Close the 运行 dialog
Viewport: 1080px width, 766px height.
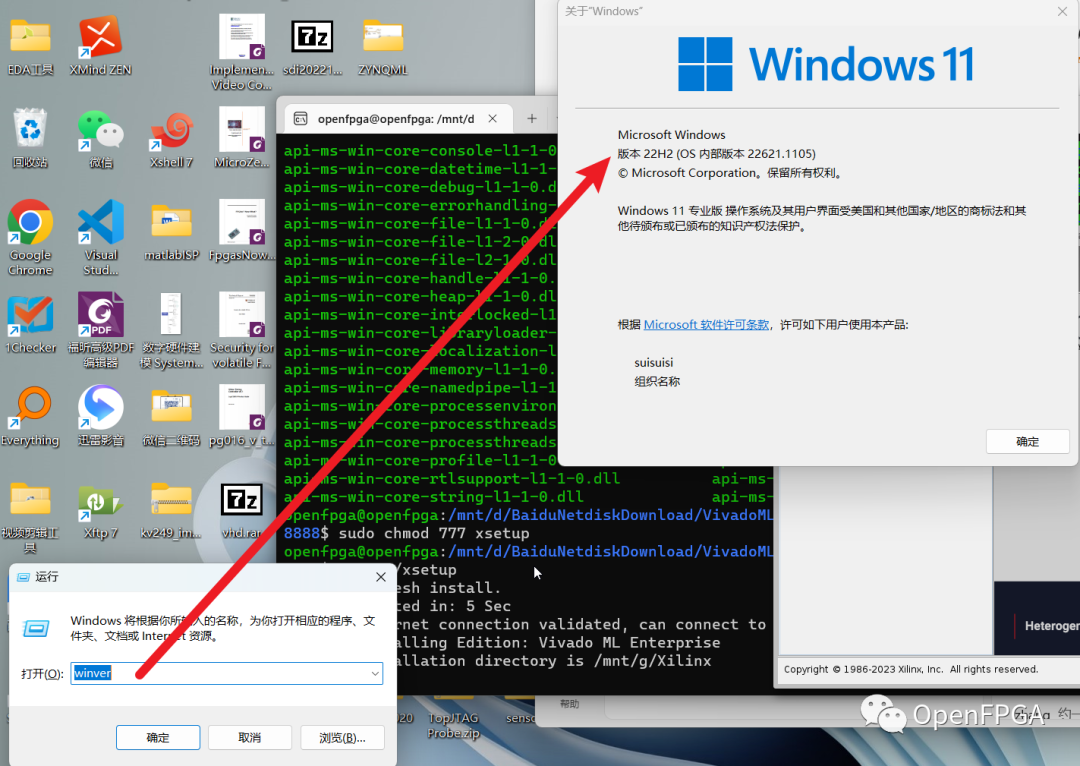click(x=381, y=577)
